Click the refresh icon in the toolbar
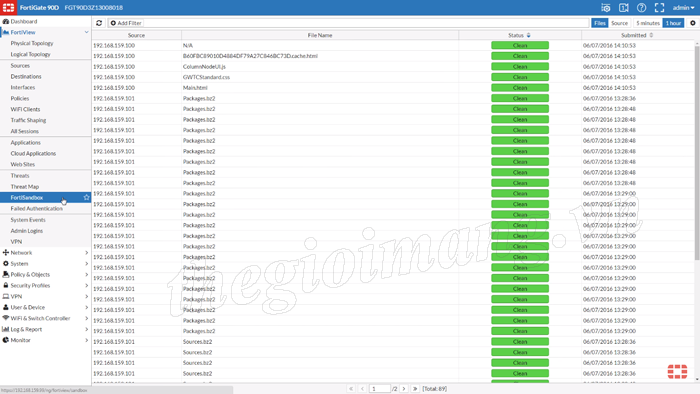The width and height of the screenshot is (700, 394). pos(99,23)
